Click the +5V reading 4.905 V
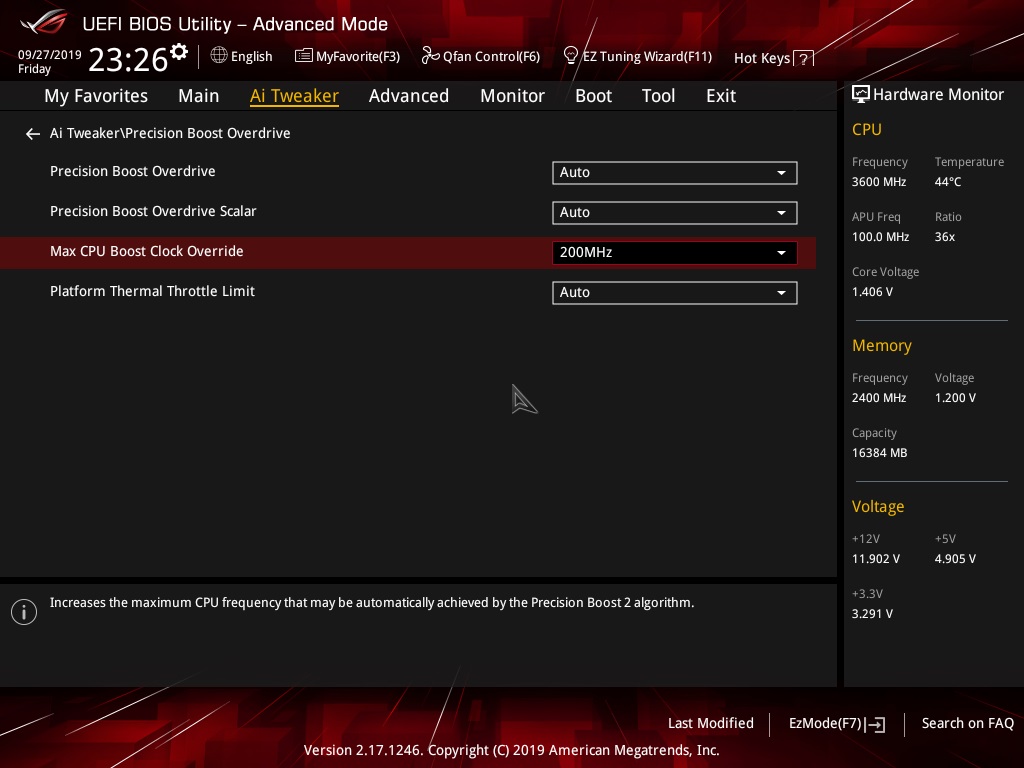This screenshot has width=1024, height=768. tap(955, 559)
